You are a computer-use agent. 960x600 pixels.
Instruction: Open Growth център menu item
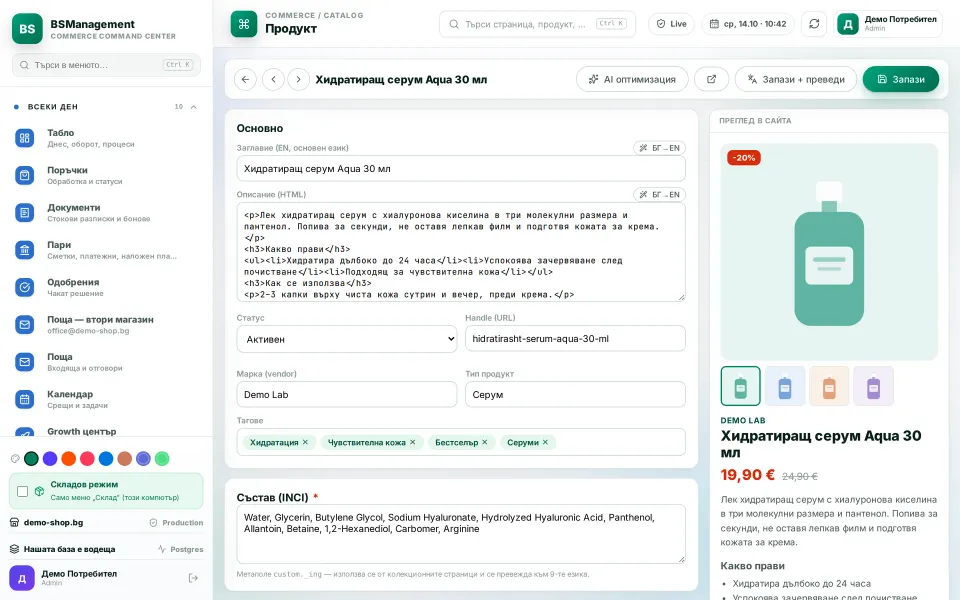click(107, 431)
